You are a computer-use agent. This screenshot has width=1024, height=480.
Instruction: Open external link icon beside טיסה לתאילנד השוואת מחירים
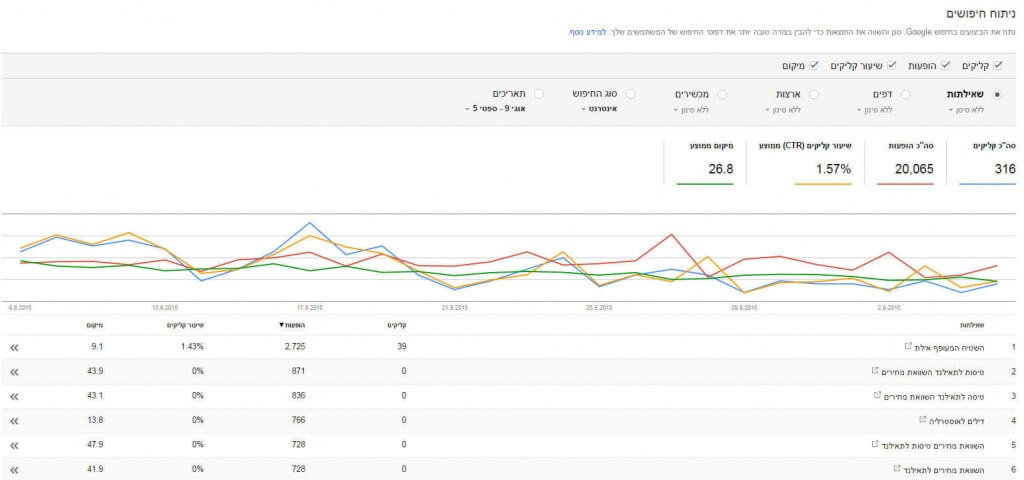(x=878, y=394)
